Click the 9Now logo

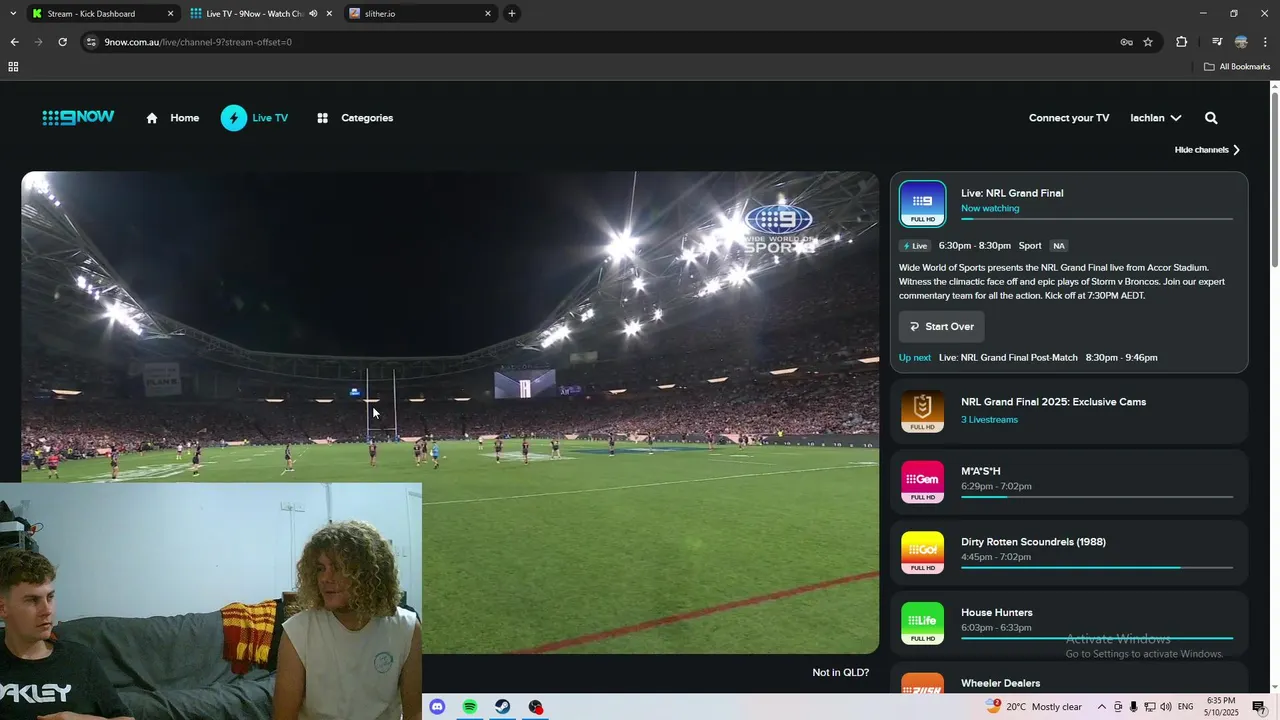pos(78,118)
